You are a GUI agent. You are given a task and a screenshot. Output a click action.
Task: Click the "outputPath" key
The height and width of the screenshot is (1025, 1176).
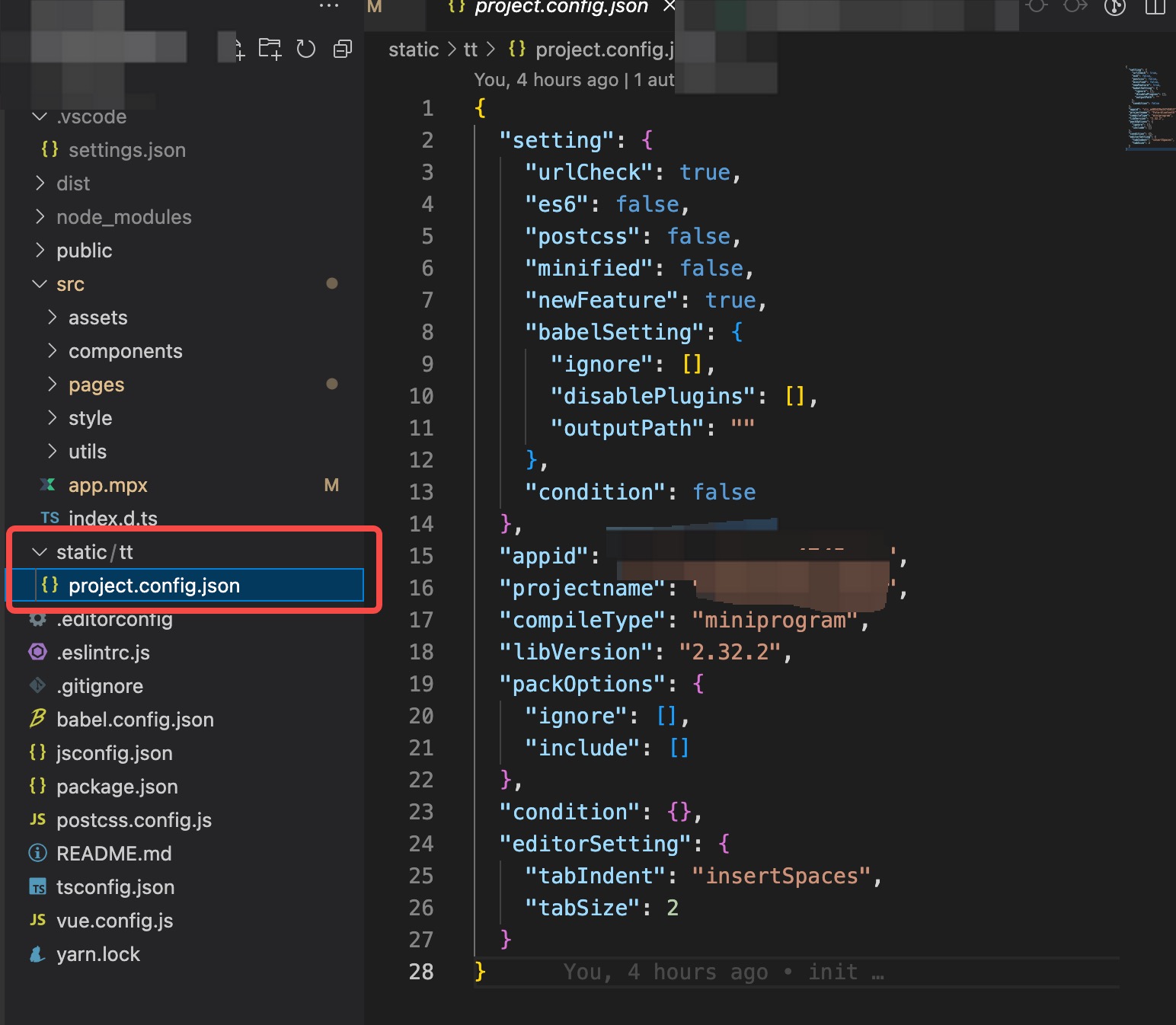[x=628, y=428]
